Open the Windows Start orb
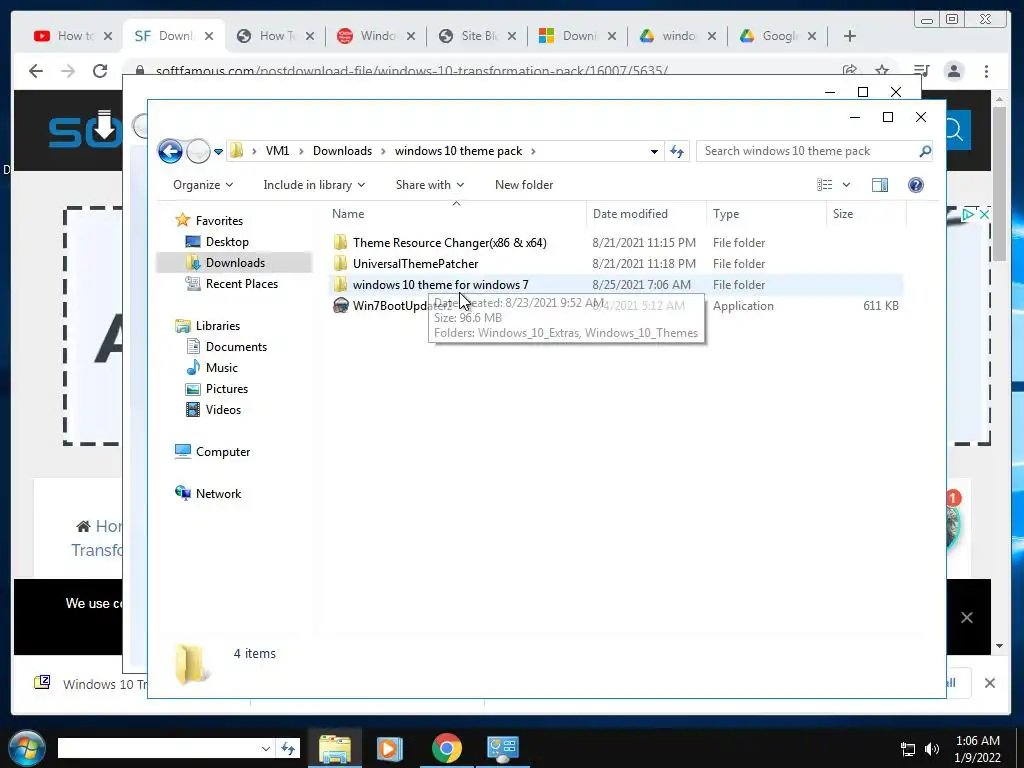The height and width of the screenshot is (768, 1024). [x=27, y=748]
